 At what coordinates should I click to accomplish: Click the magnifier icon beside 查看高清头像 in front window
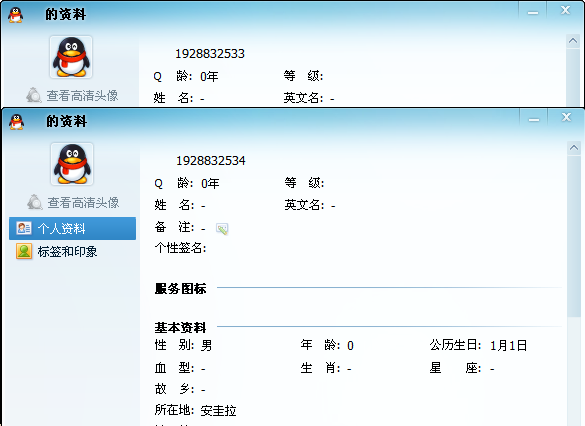pos(35,202)
